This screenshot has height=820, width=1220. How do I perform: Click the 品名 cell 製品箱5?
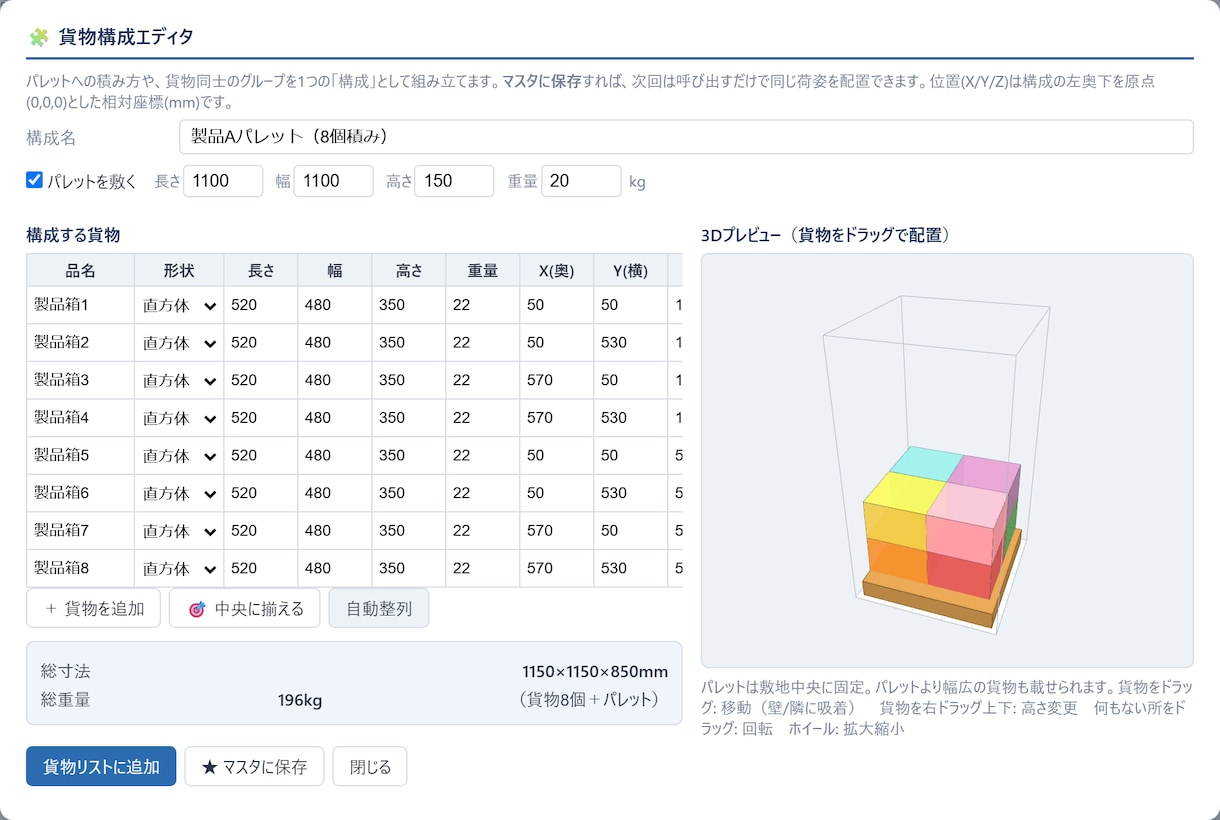pos(80,455)
